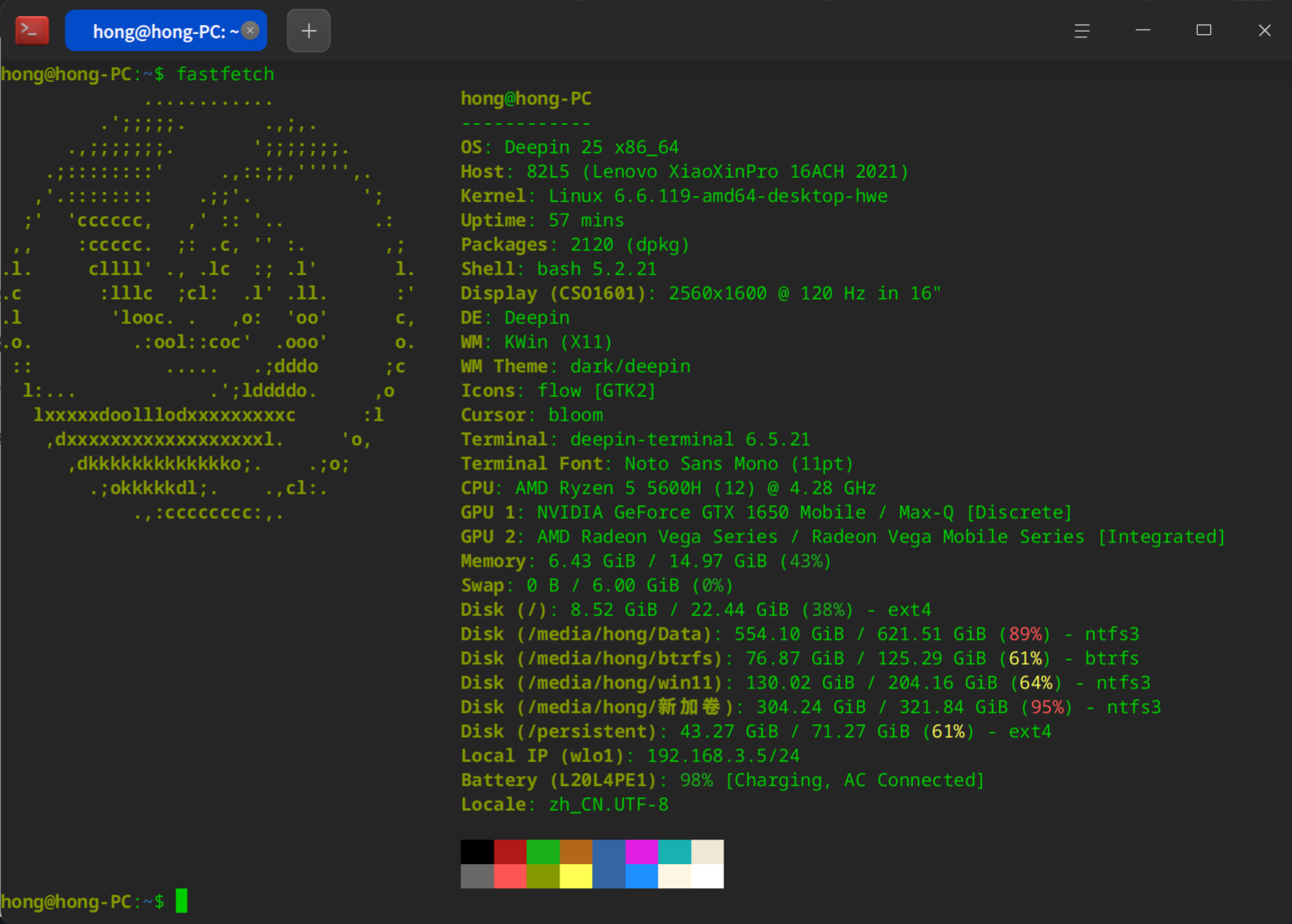Click the green cursor block at the prompt

pos(181,900)
